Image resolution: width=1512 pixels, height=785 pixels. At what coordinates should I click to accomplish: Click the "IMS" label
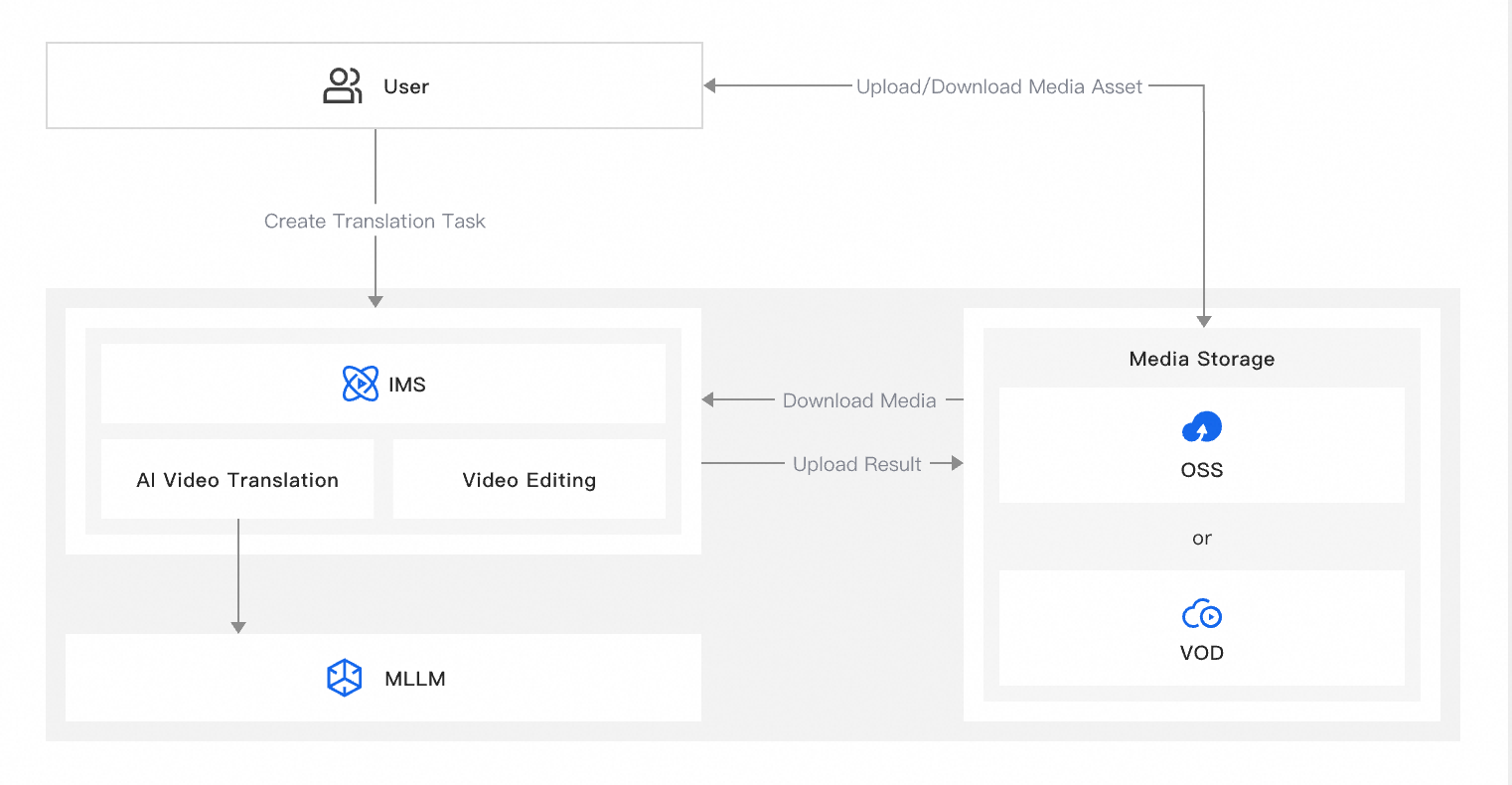(x=407, y=385)
